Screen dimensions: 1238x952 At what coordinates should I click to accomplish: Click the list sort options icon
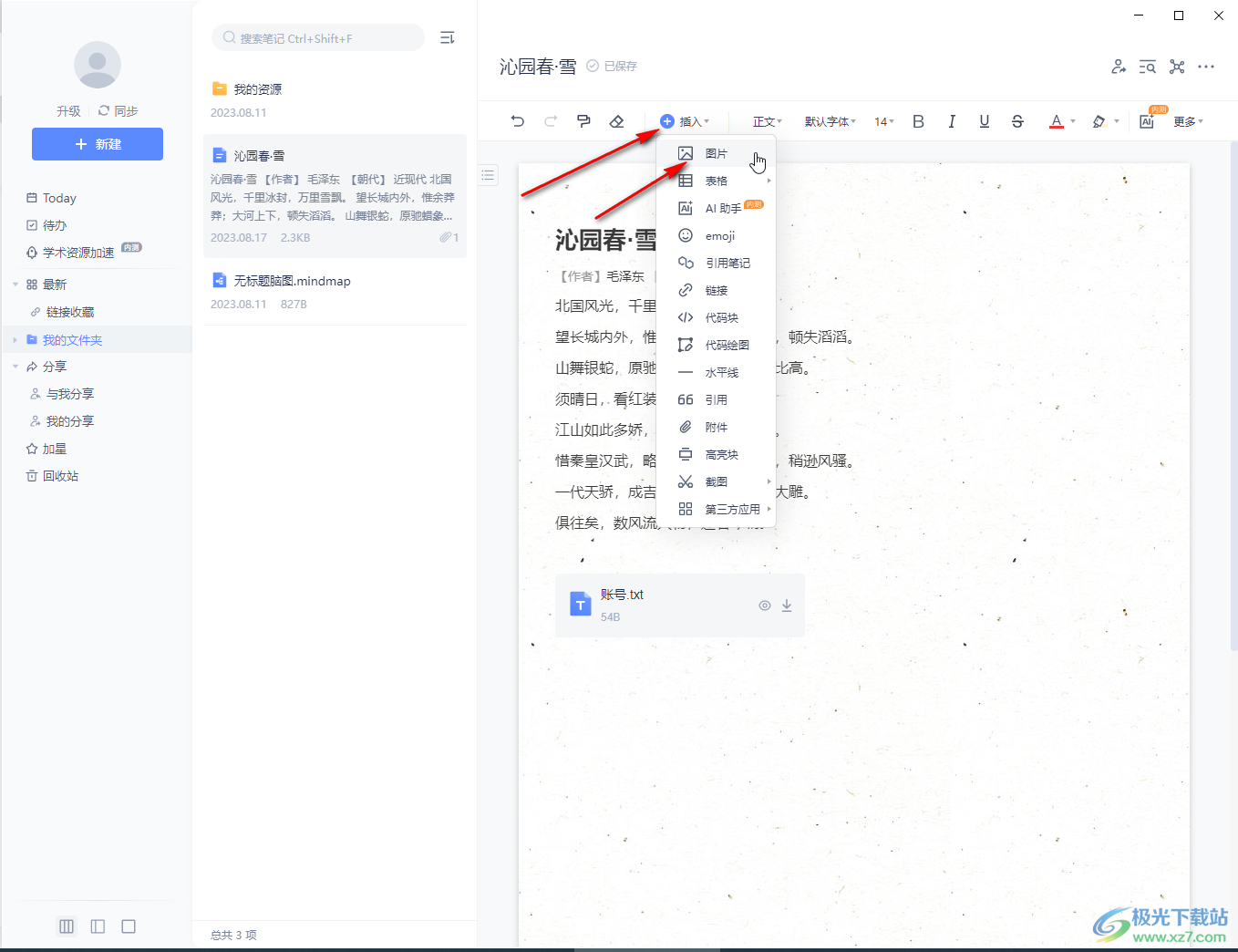pos(447,37)
